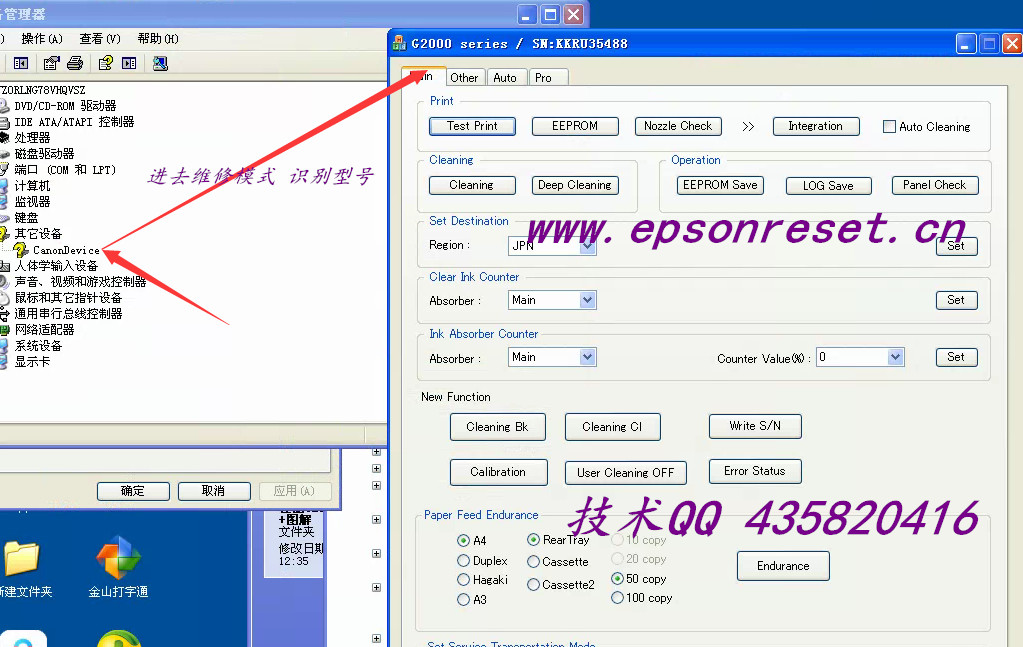Select the Duplex paper radio button
This screenshot has height=647, width=1023.
pyautogui.click(x=463, y=561)
